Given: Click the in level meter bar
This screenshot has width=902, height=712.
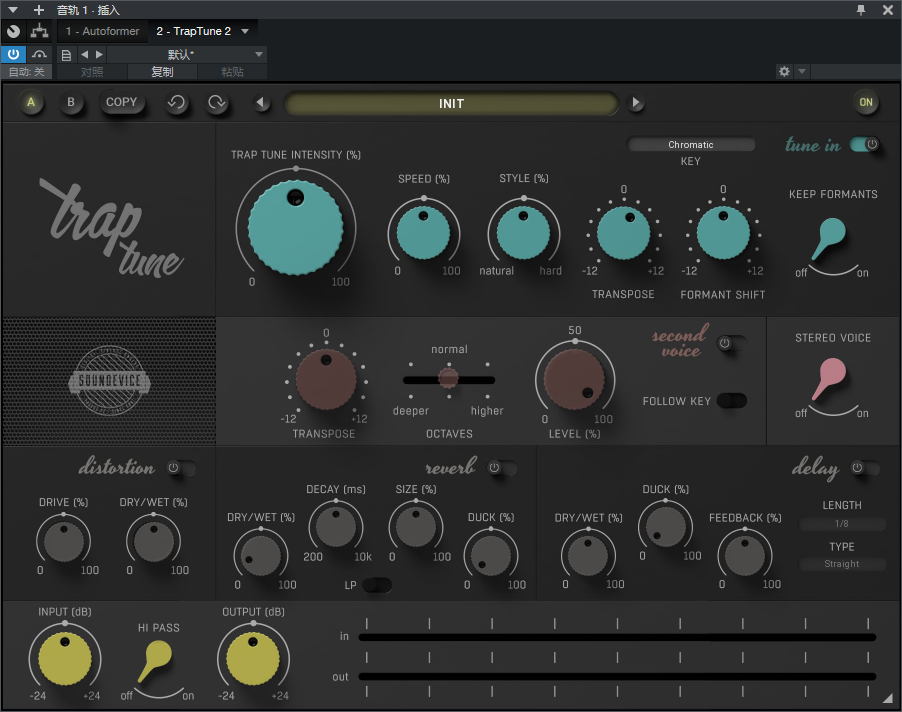Looking at the screenshot, I should (617, 637).
